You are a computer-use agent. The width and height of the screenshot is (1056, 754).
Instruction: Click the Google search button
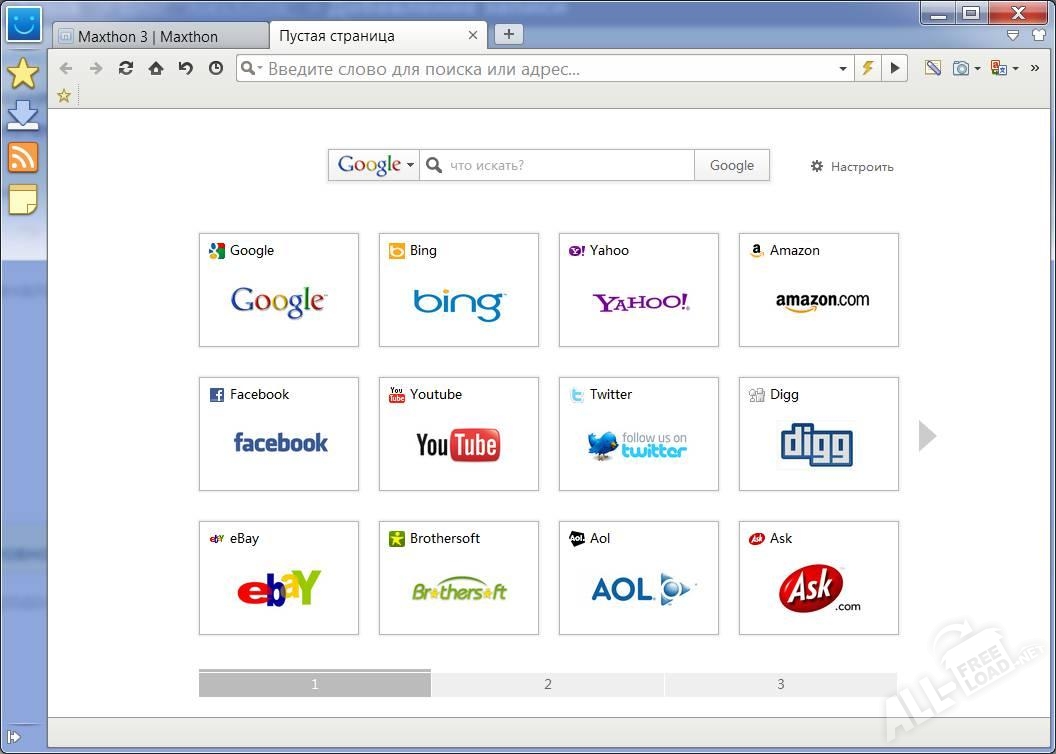tap(731, 165)
